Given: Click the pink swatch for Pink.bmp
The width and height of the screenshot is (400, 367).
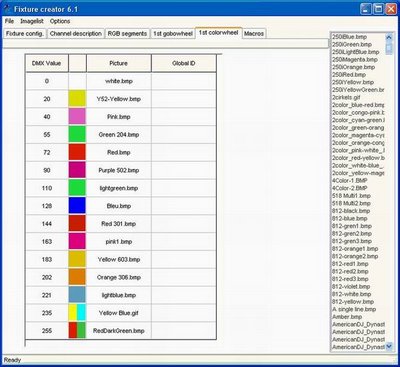Looking at the screenshot, I should click(77, 117).
